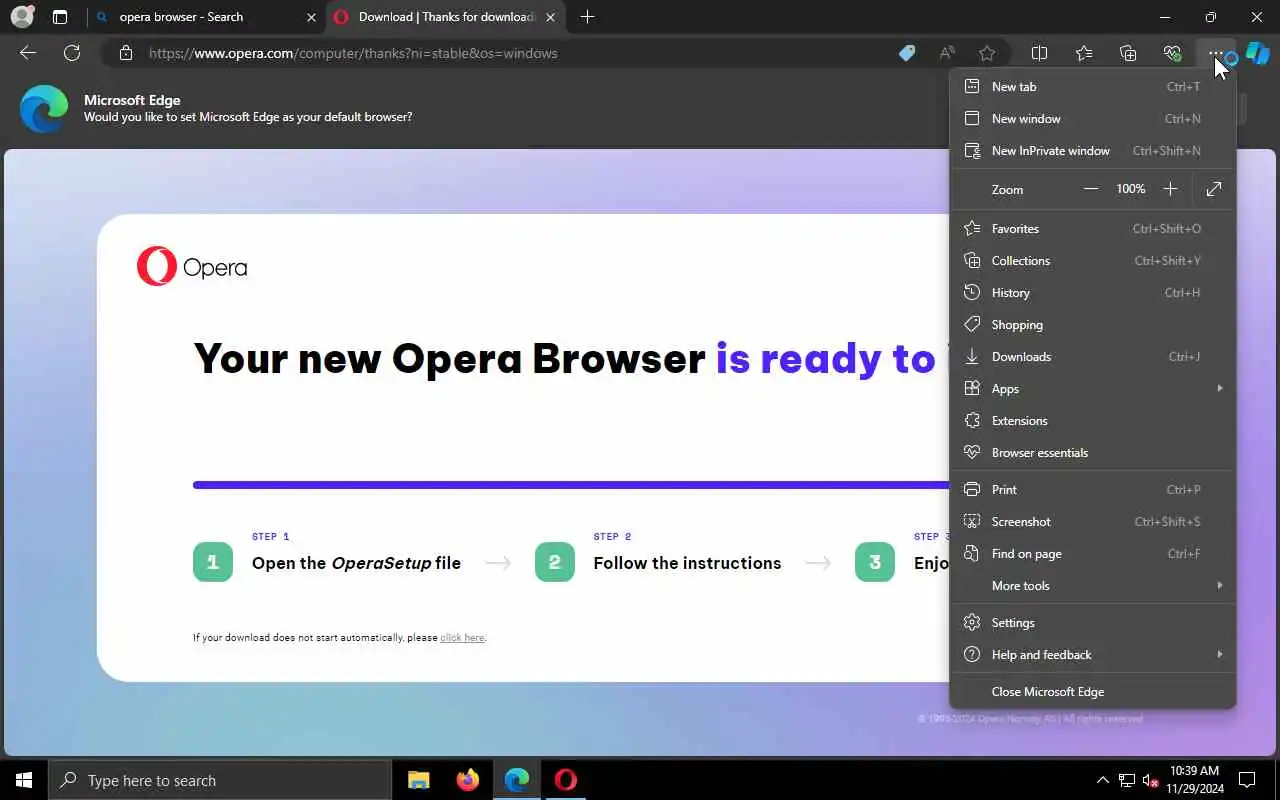The height and width of the screenshot is (800, 1280).
Task: Click the taskbar clock and date
Action: (1194, 780)
